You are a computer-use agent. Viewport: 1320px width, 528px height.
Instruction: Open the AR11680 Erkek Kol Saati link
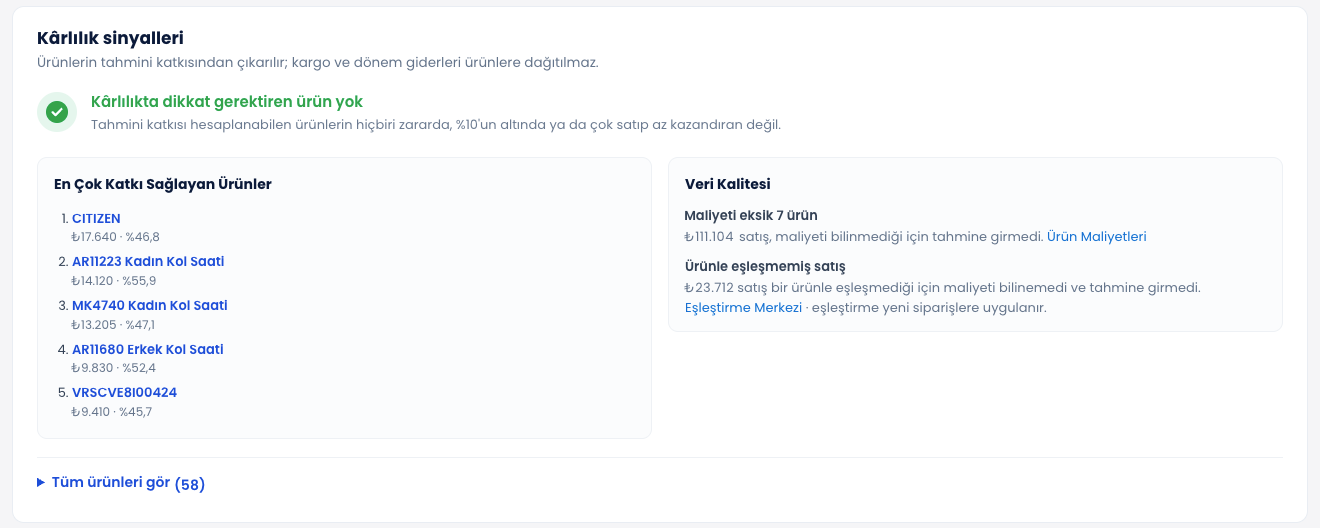point(148,349)
